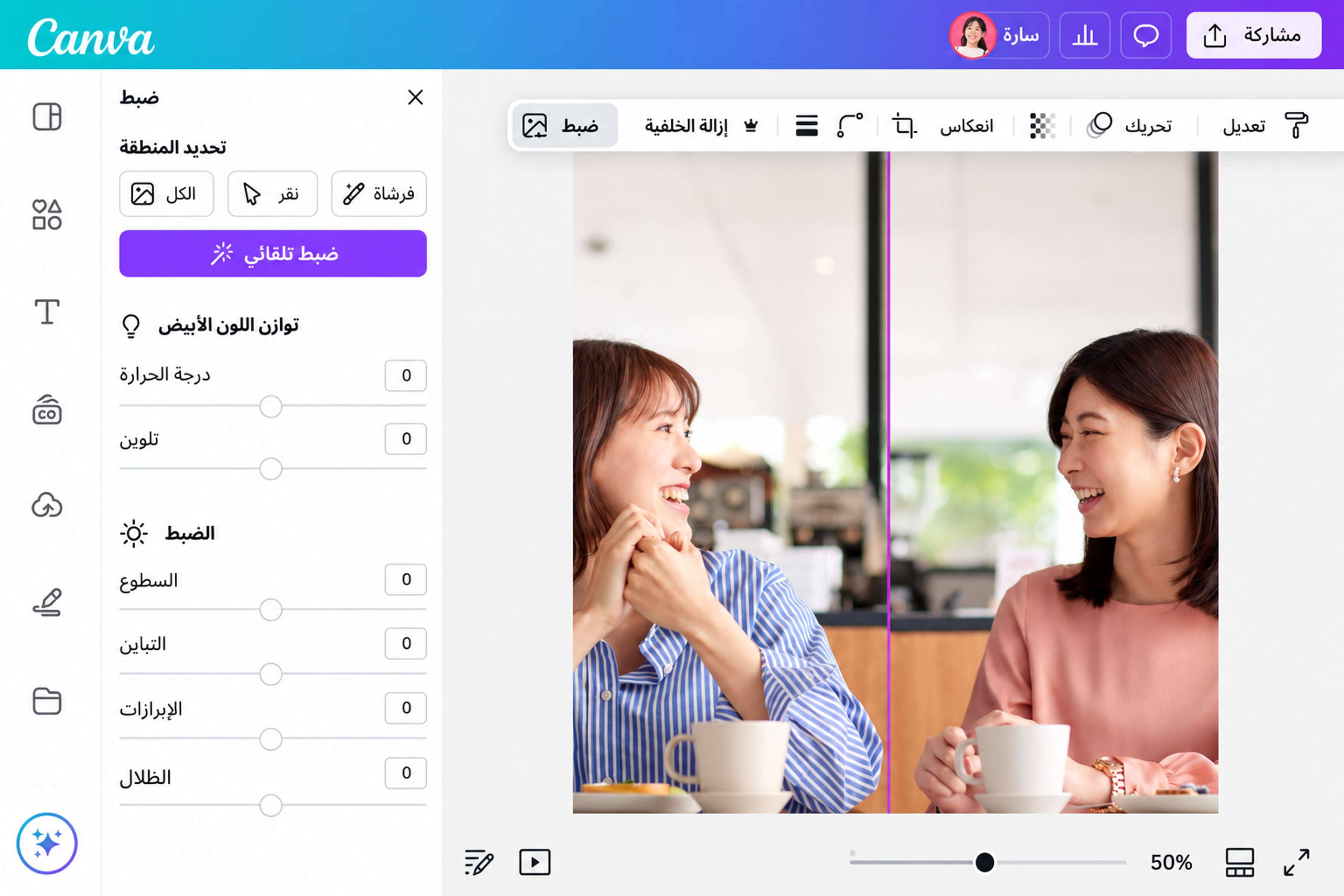Click the مشاركة share button
Image resolution: width=1344 pixels, height=896 pixels.
pyautogui.click(x=1254, y=35)
